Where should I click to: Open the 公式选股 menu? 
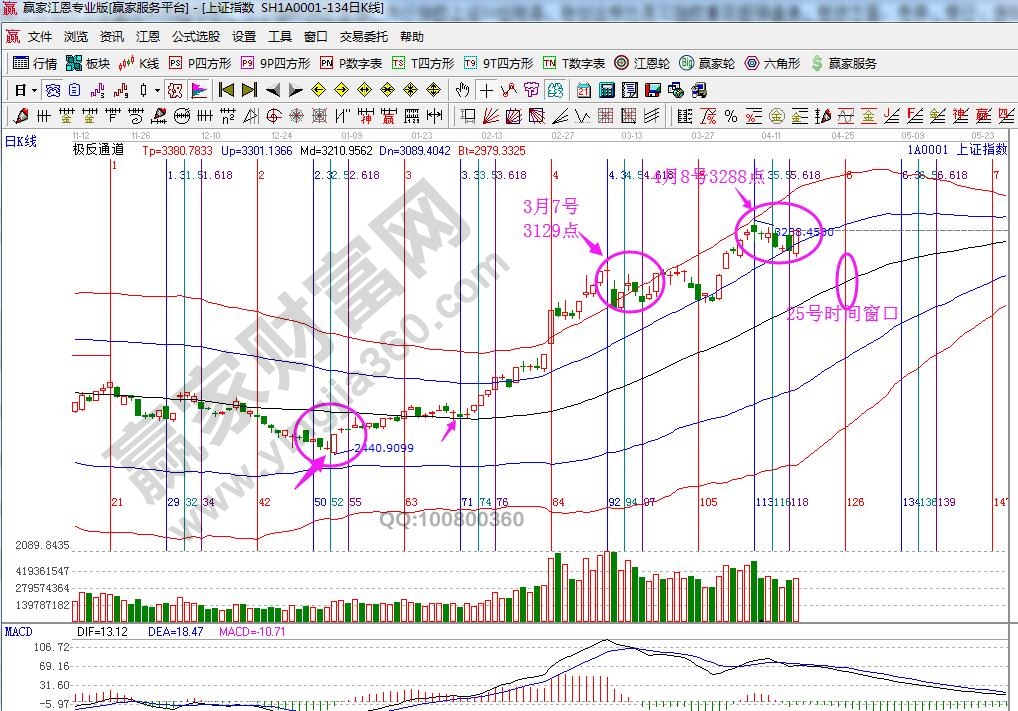195,37
